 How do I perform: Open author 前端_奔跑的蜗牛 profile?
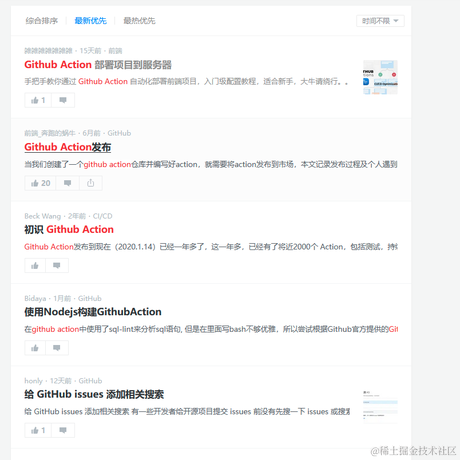(x=50, y=133)
